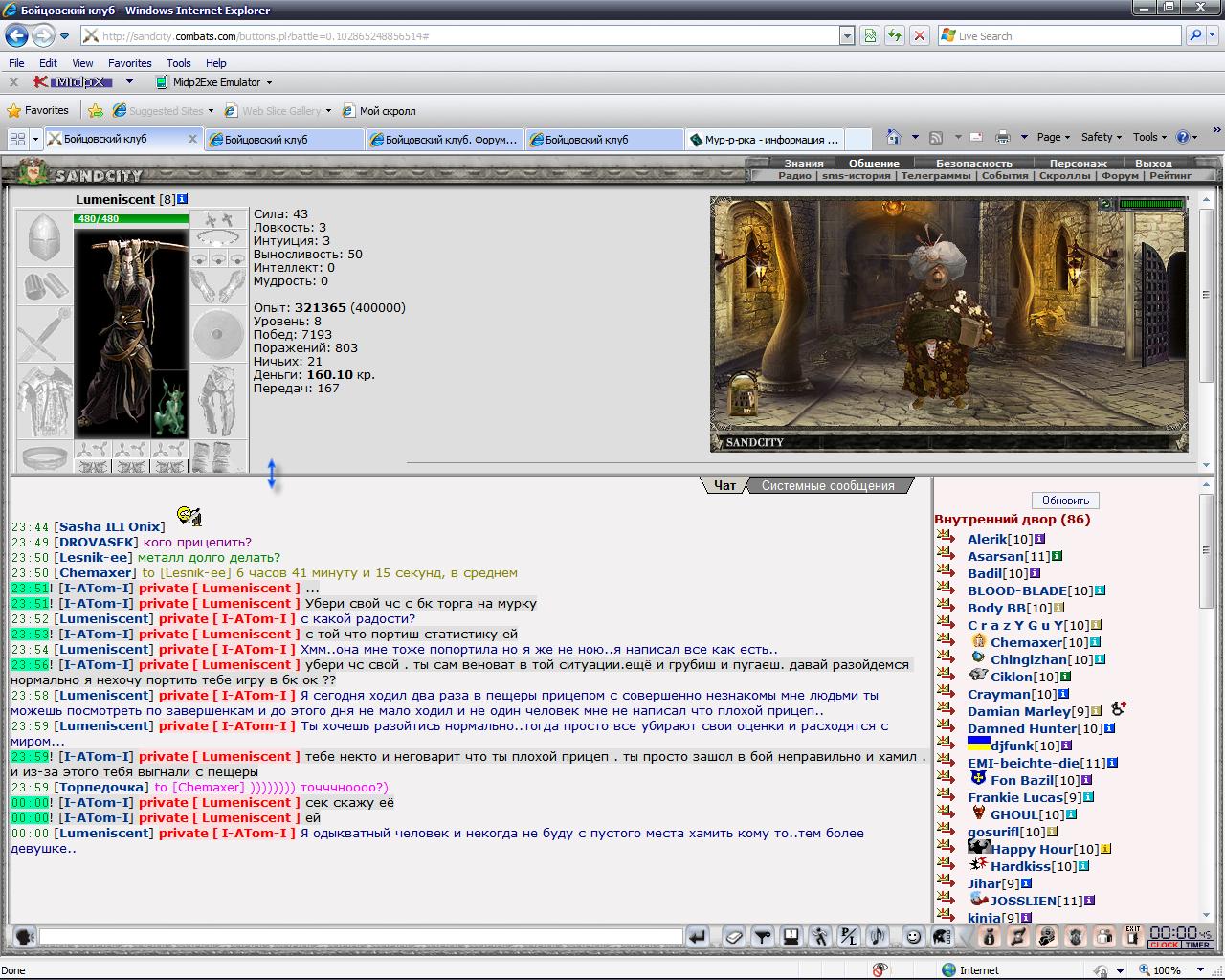This screenshot has height=980, width=1225.
Task: Click the sound speaker icon in chat toolbar
Action: (x=877, y=937)
